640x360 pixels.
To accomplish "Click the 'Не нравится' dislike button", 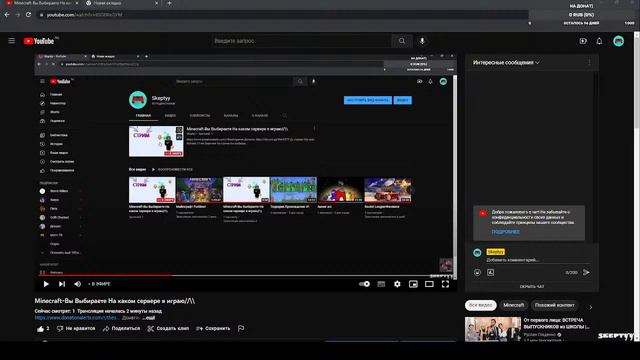I will tap(76, 329).
